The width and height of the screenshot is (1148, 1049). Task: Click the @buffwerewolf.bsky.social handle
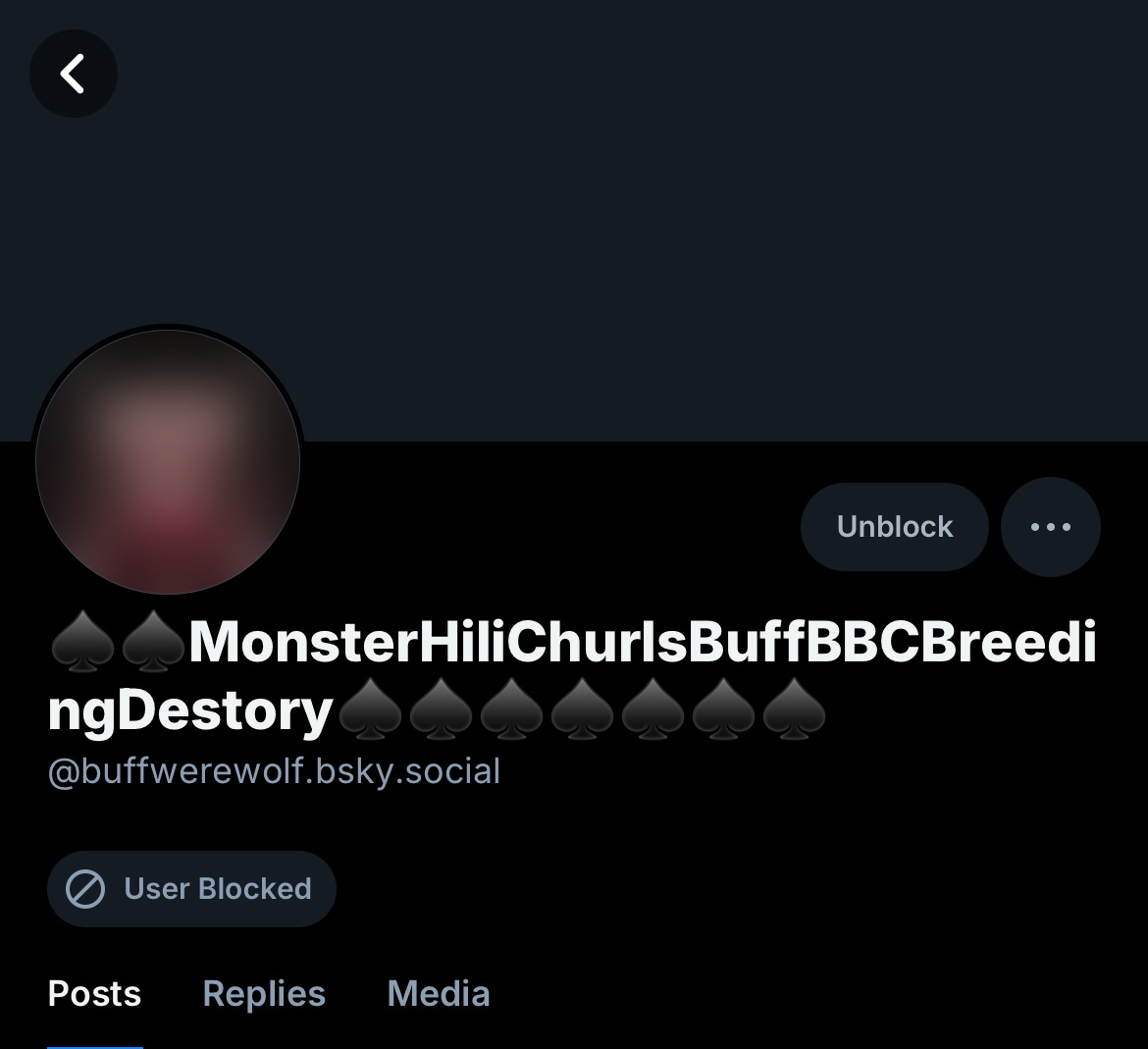click(x=274, y=771)
